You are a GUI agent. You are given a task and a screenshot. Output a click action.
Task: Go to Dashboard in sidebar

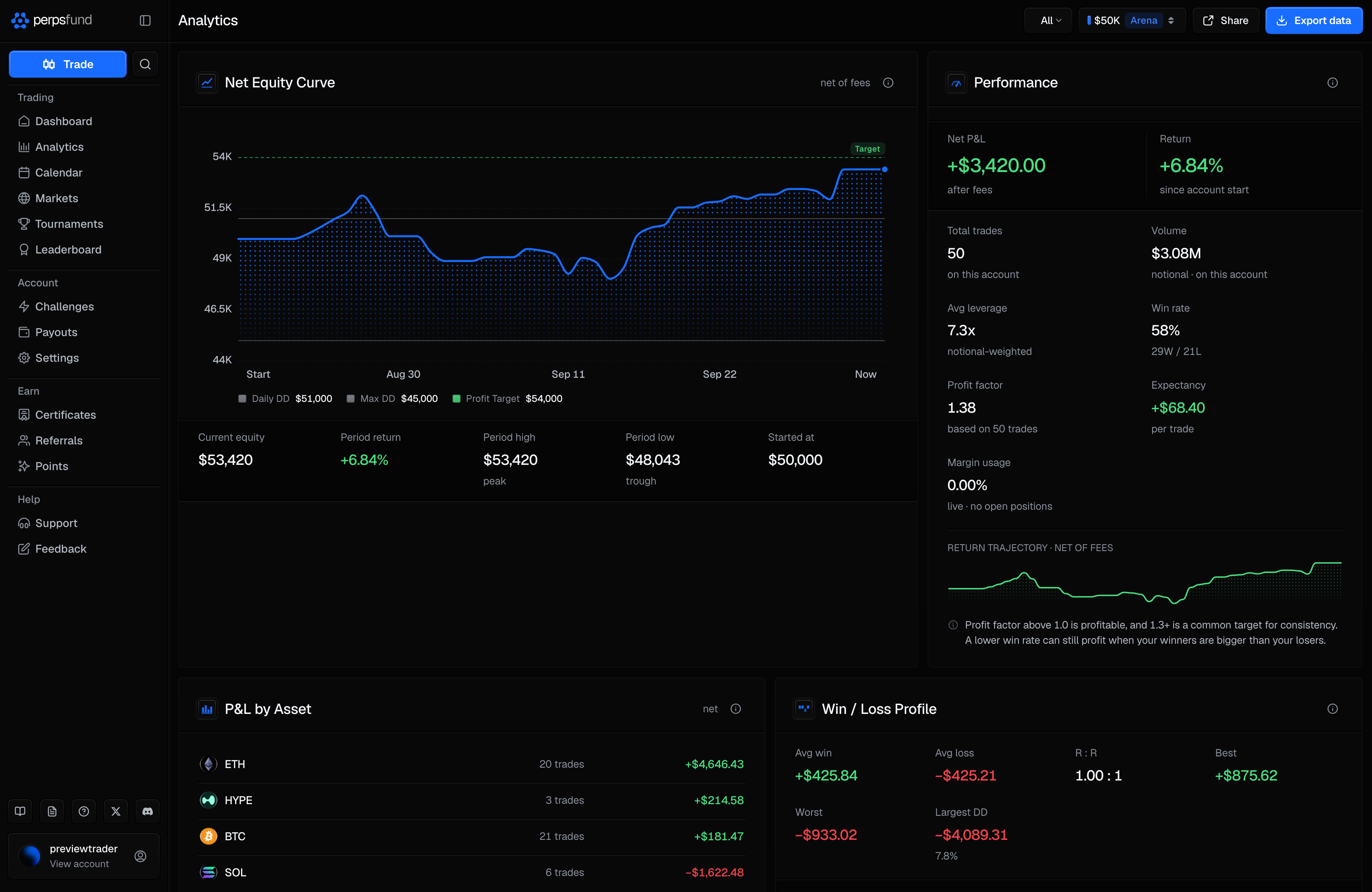coord(83,121)
